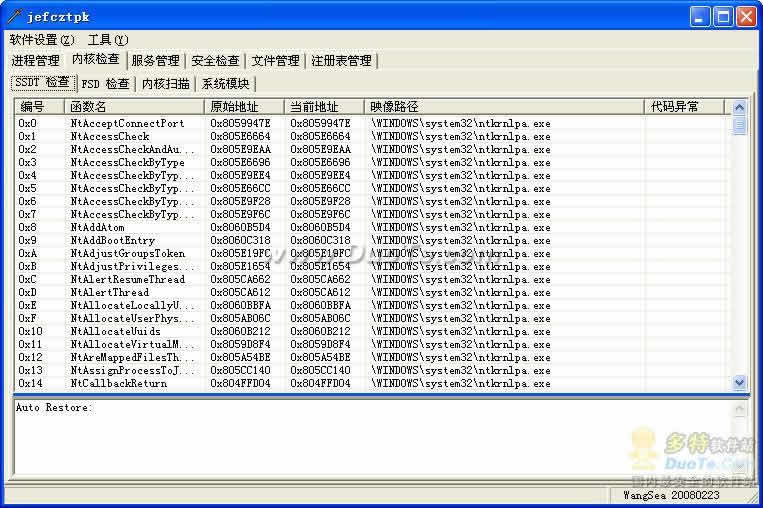
Task: Select row NtAcceptConnectPort
Action: 373,124
